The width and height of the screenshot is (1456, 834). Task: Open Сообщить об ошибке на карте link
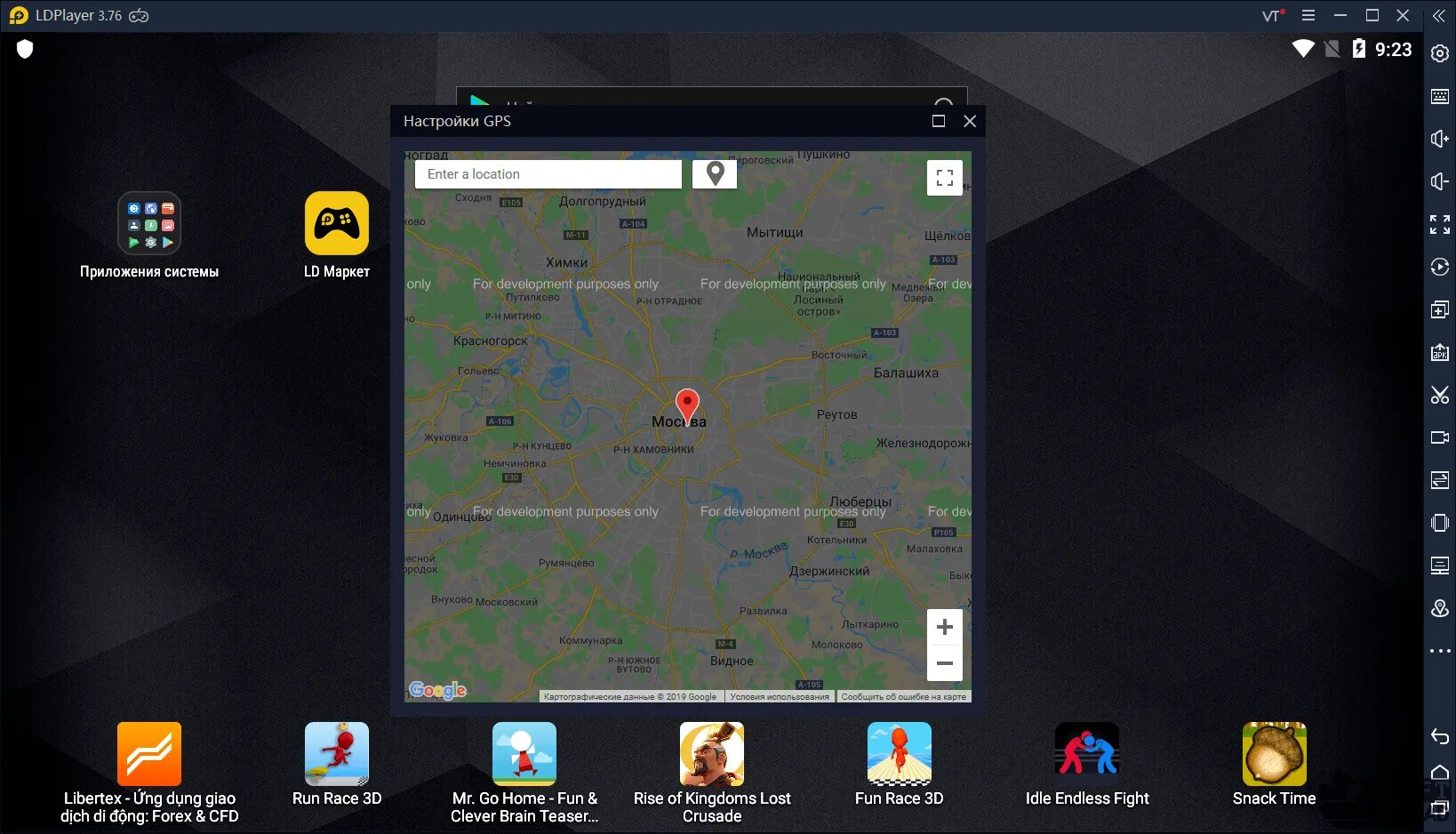[903, 697]
